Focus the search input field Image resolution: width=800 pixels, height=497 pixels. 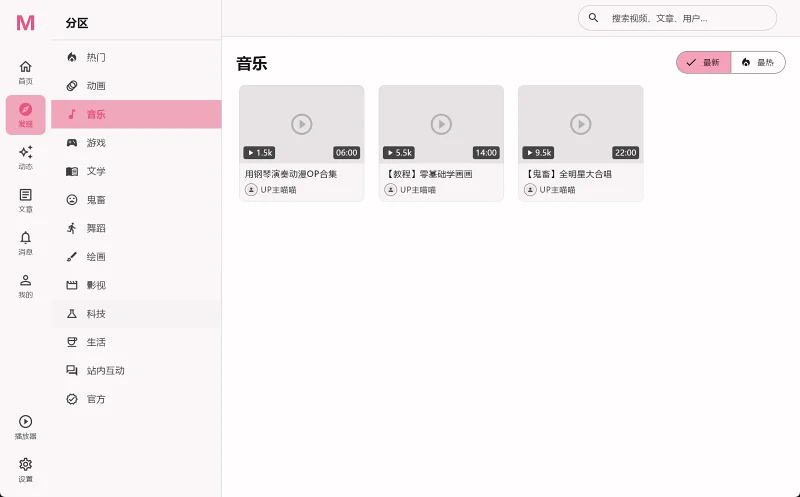pos(678,18)
